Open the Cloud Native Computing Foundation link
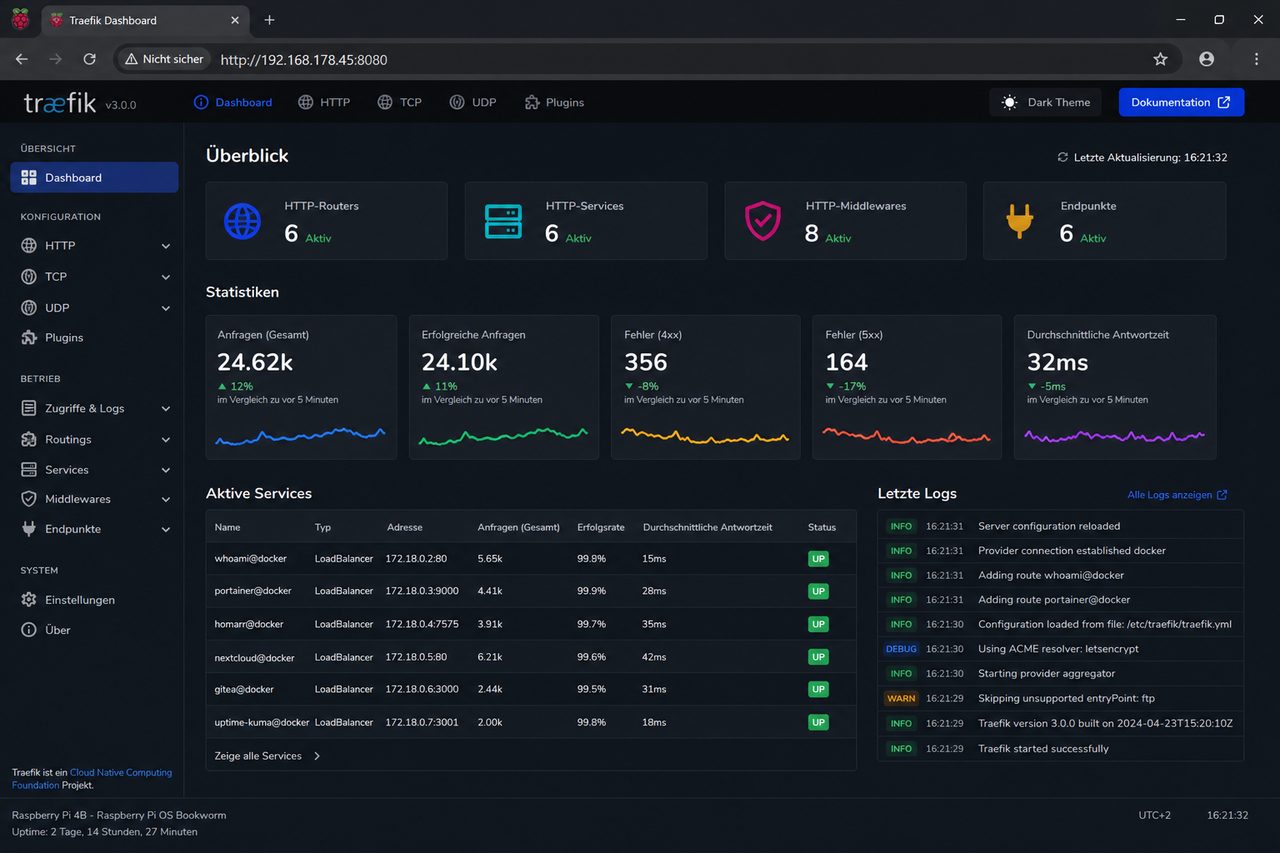The image size is (1280, 853). (92, 779)
